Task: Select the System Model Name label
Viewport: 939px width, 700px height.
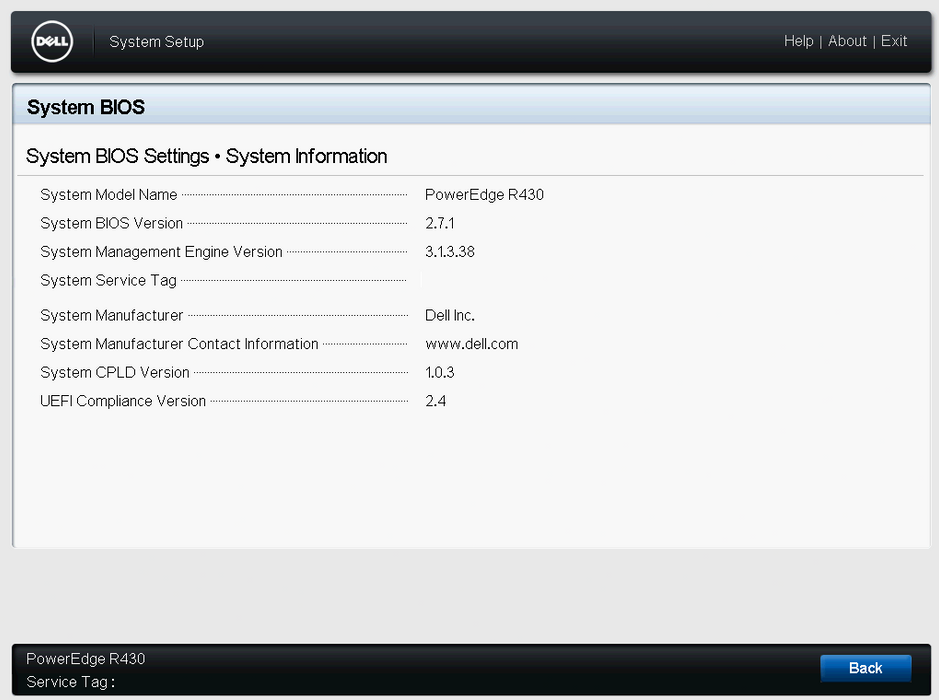Action: (x=108, y=195)
